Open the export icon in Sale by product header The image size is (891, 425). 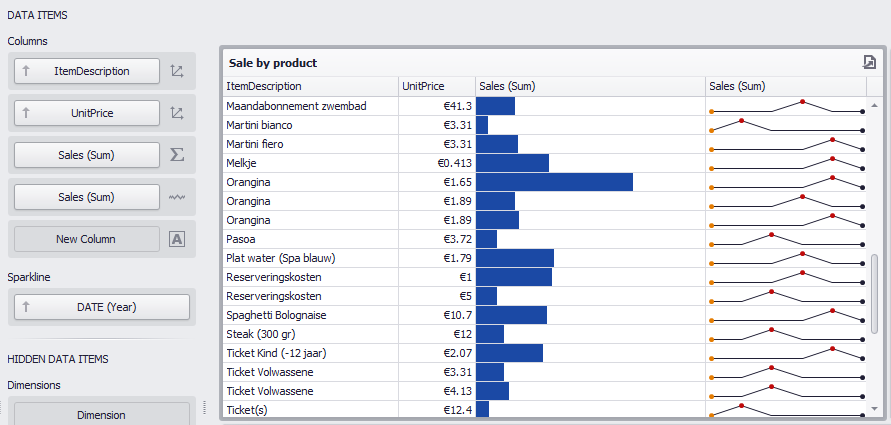pos(870,62)
